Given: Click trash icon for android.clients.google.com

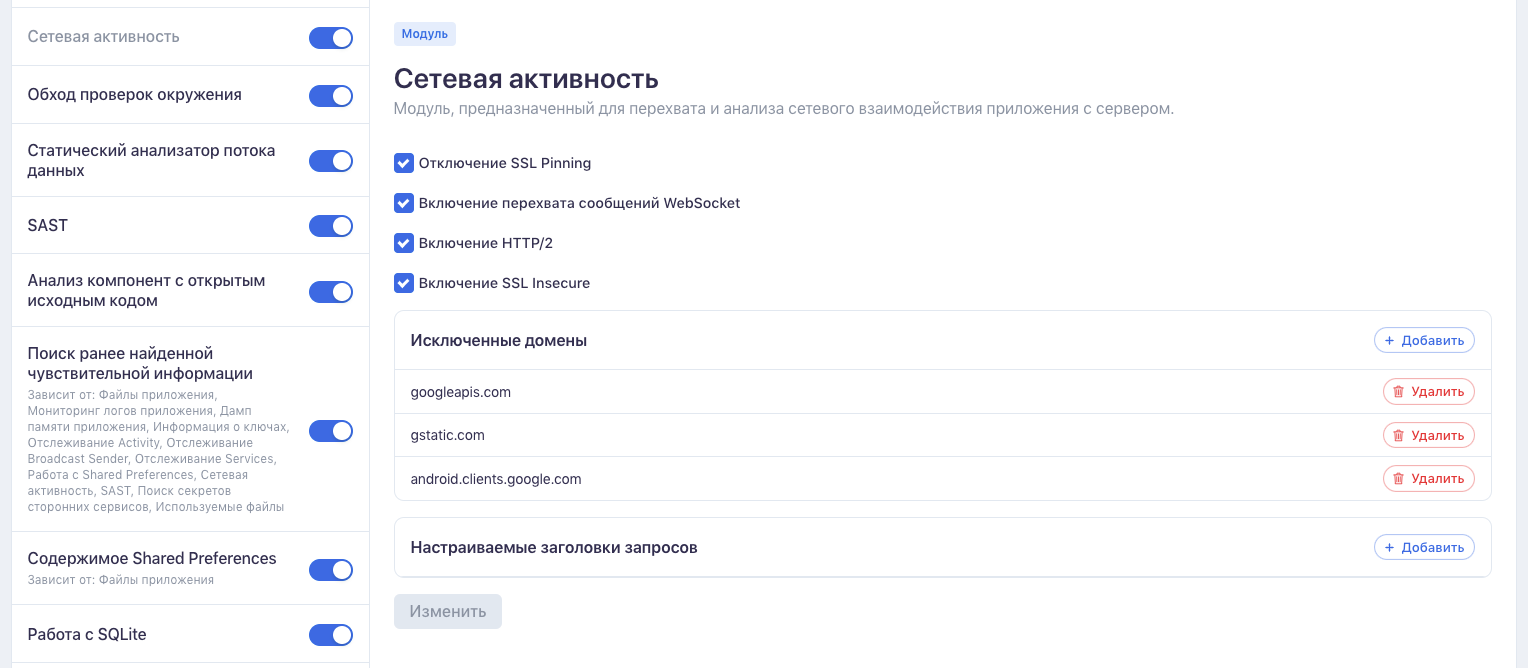Looking at the screenshot, I should pos(1399,479).
